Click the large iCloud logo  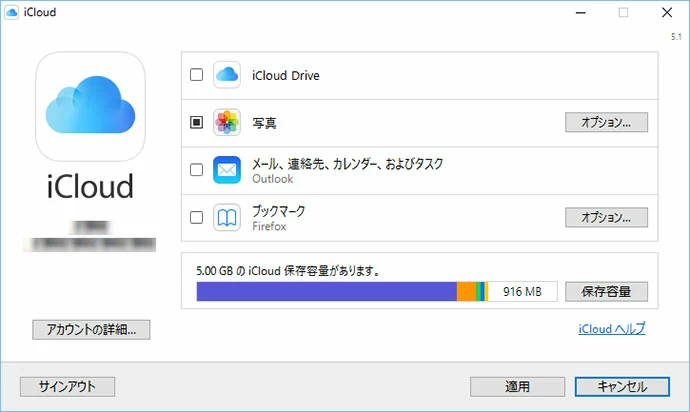click(90, 108)
